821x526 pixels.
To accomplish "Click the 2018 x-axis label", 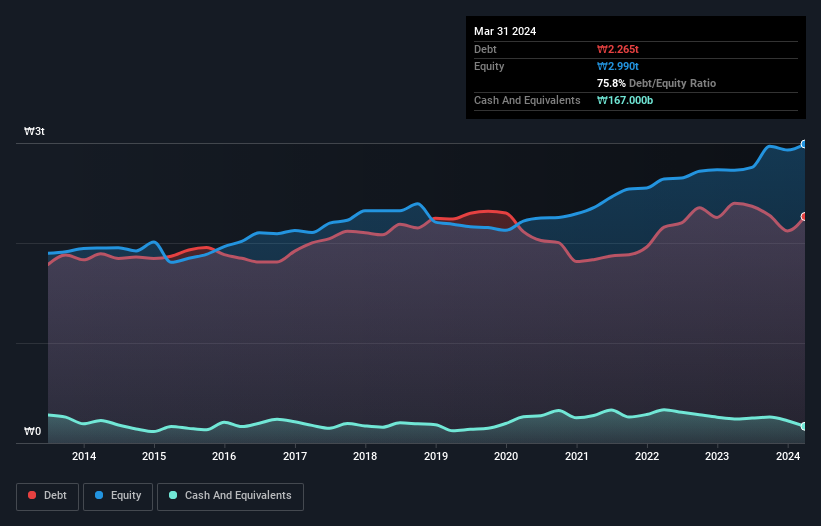I will point(365,456).
